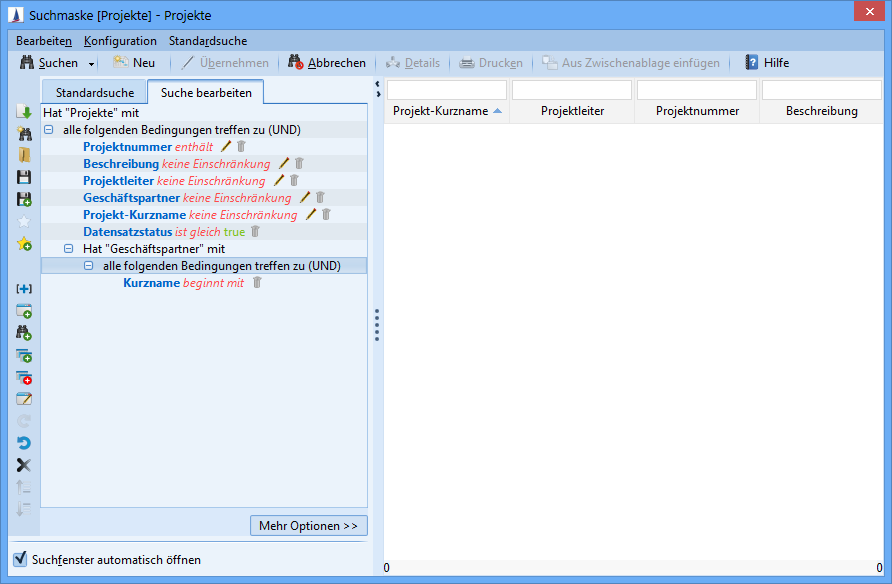
Task: Click the Abbrechen toolbar button
Action: (x=327, y=63)
